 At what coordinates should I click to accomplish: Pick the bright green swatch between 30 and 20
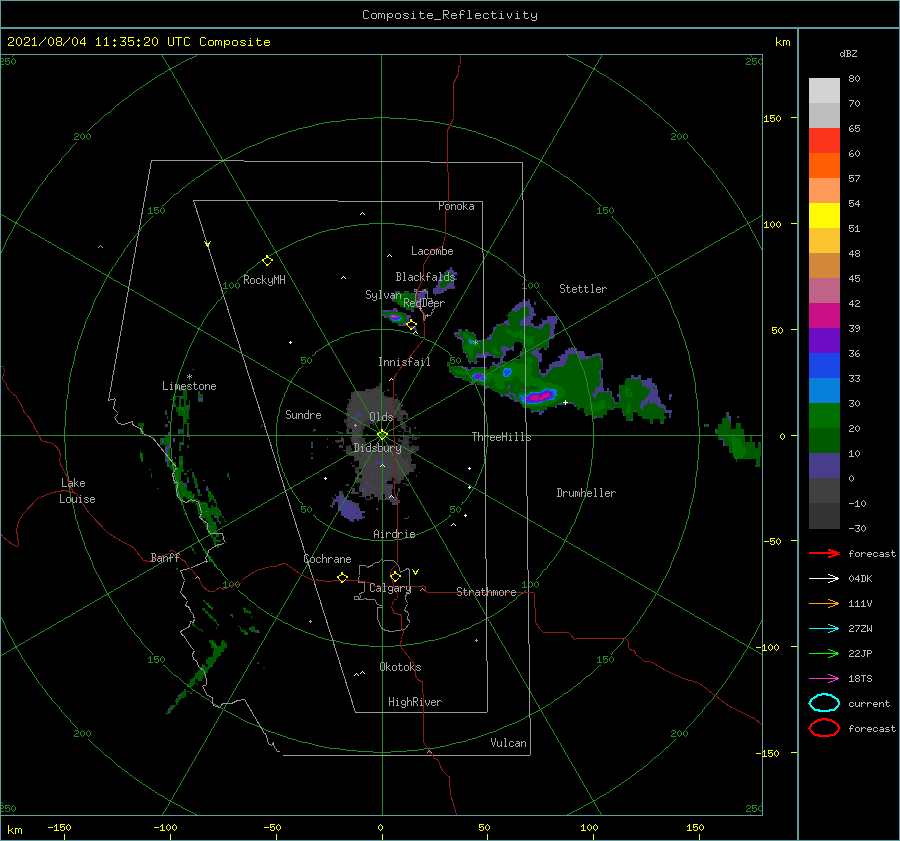point(824,416)
